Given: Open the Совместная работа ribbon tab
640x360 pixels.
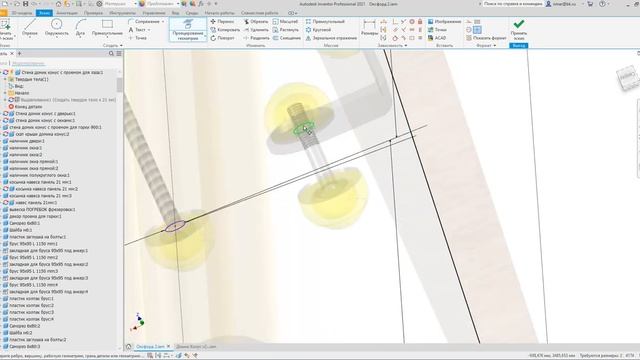Looking at the screenshot, I should [260, 13].
